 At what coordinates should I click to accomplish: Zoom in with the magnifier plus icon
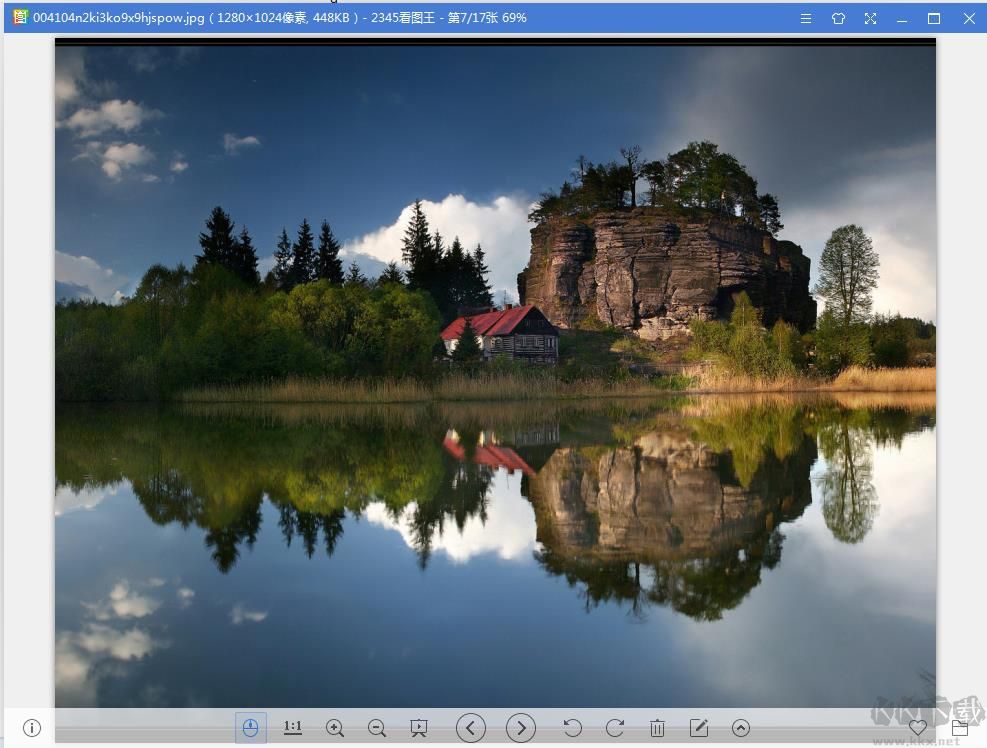[335, 728]
